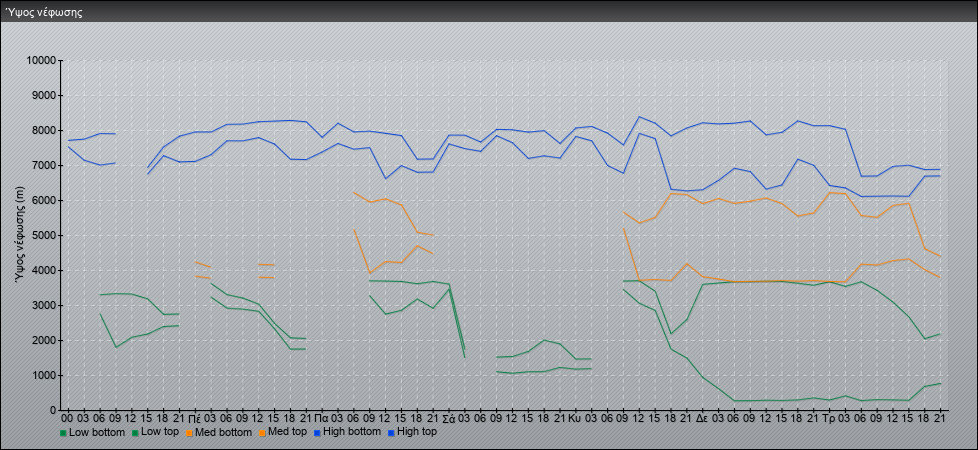Click the blue High top legend square
Image resolution: width=978 pixels, height=450 pixels.
(x=392, y=433)
